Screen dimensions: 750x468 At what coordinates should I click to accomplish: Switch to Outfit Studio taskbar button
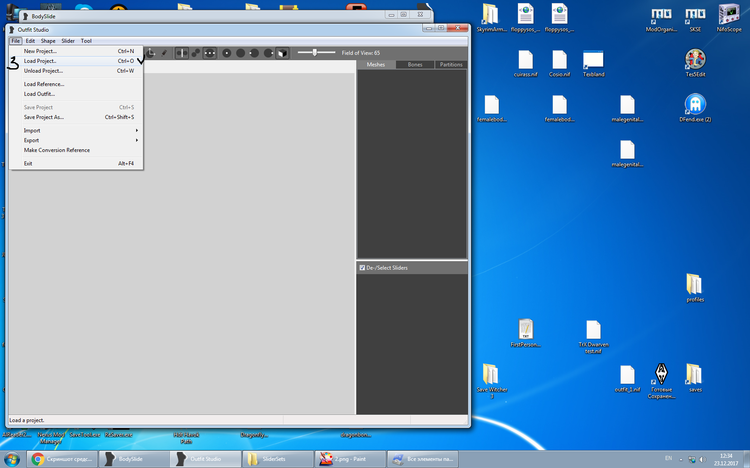[x=206, y=459]
